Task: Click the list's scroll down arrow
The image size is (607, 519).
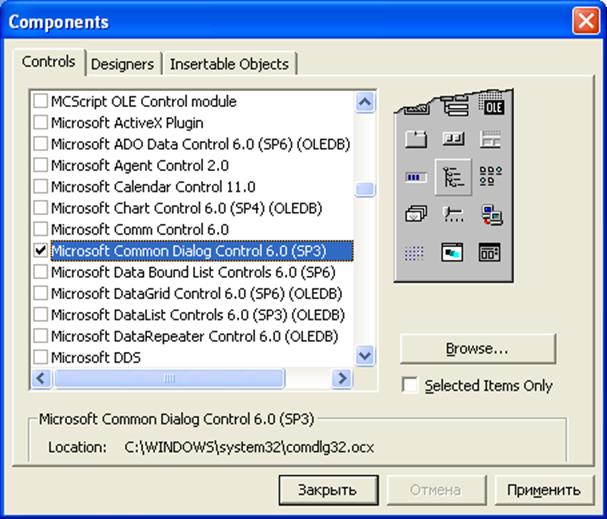Action: (365, 355)
